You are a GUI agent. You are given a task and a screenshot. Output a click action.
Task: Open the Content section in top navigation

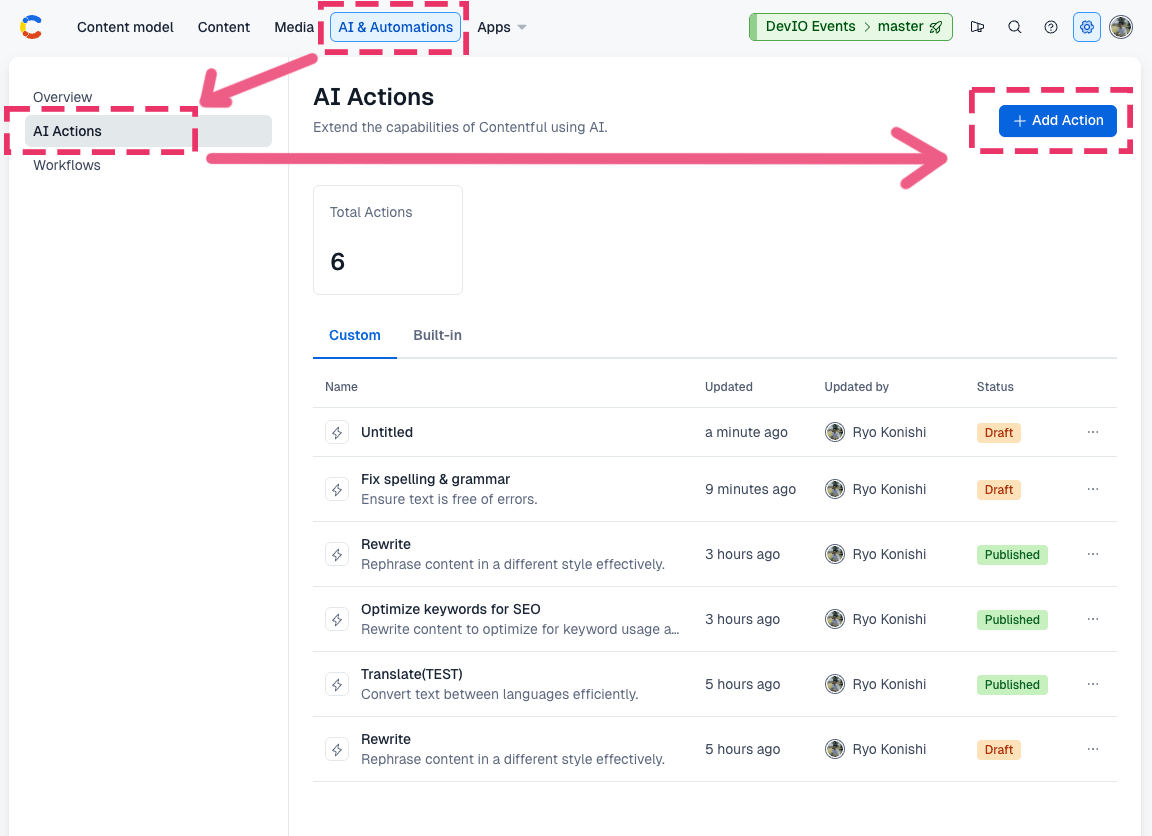click(224, 27)
